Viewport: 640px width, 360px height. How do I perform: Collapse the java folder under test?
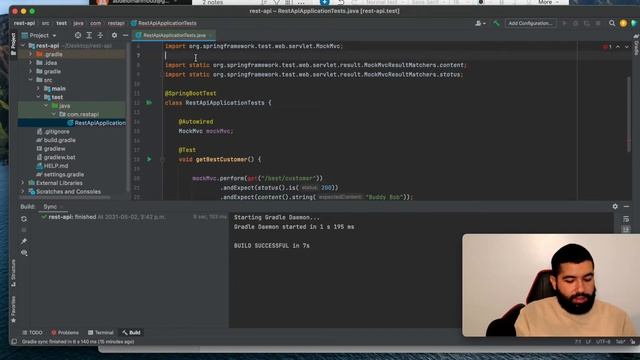tap(46, 106)
